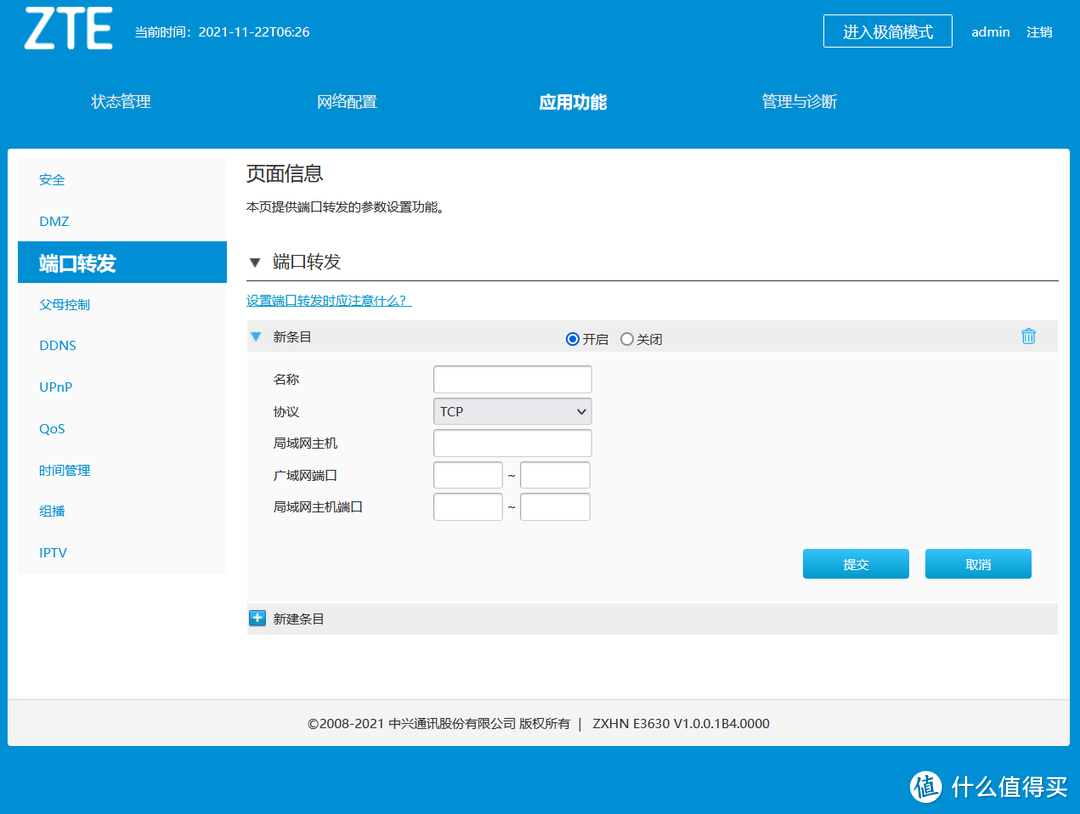1080x814 pixels.
Task: Click the 什么值得买 circle watermark icon
Action: [925, 788]
